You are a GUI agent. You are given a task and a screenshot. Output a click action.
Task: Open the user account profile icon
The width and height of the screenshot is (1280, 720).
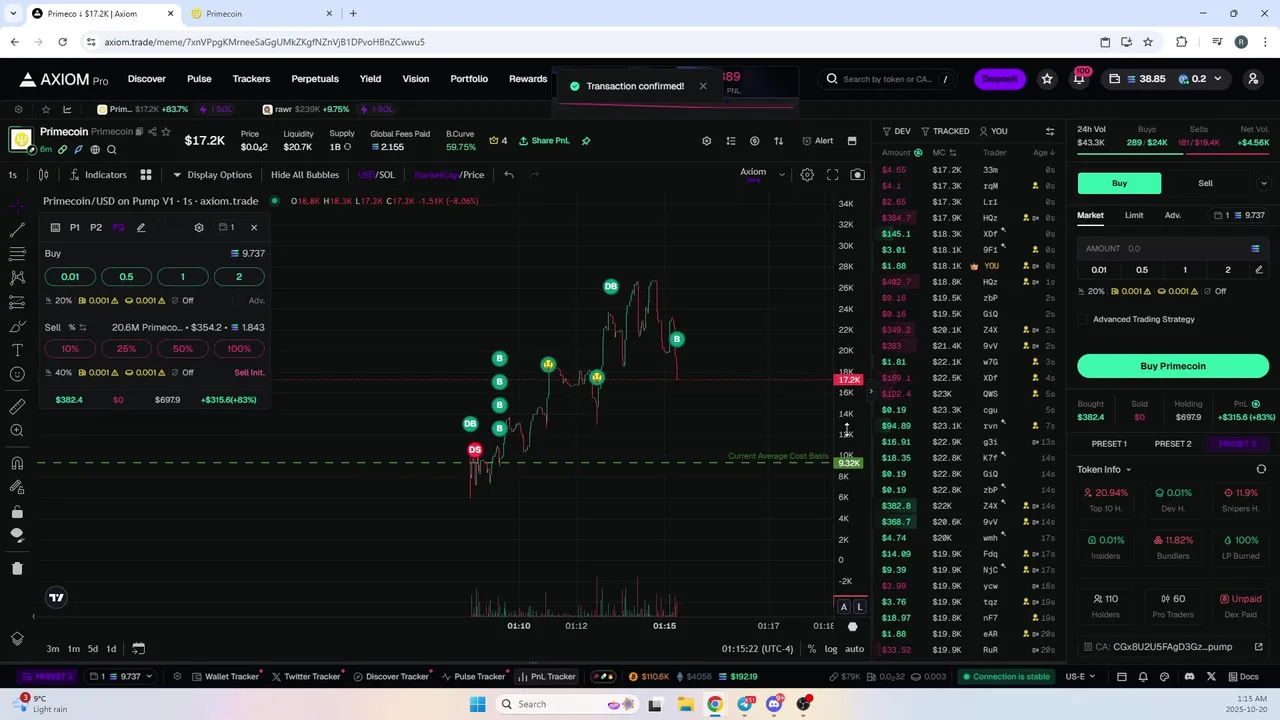(1253, 79)
